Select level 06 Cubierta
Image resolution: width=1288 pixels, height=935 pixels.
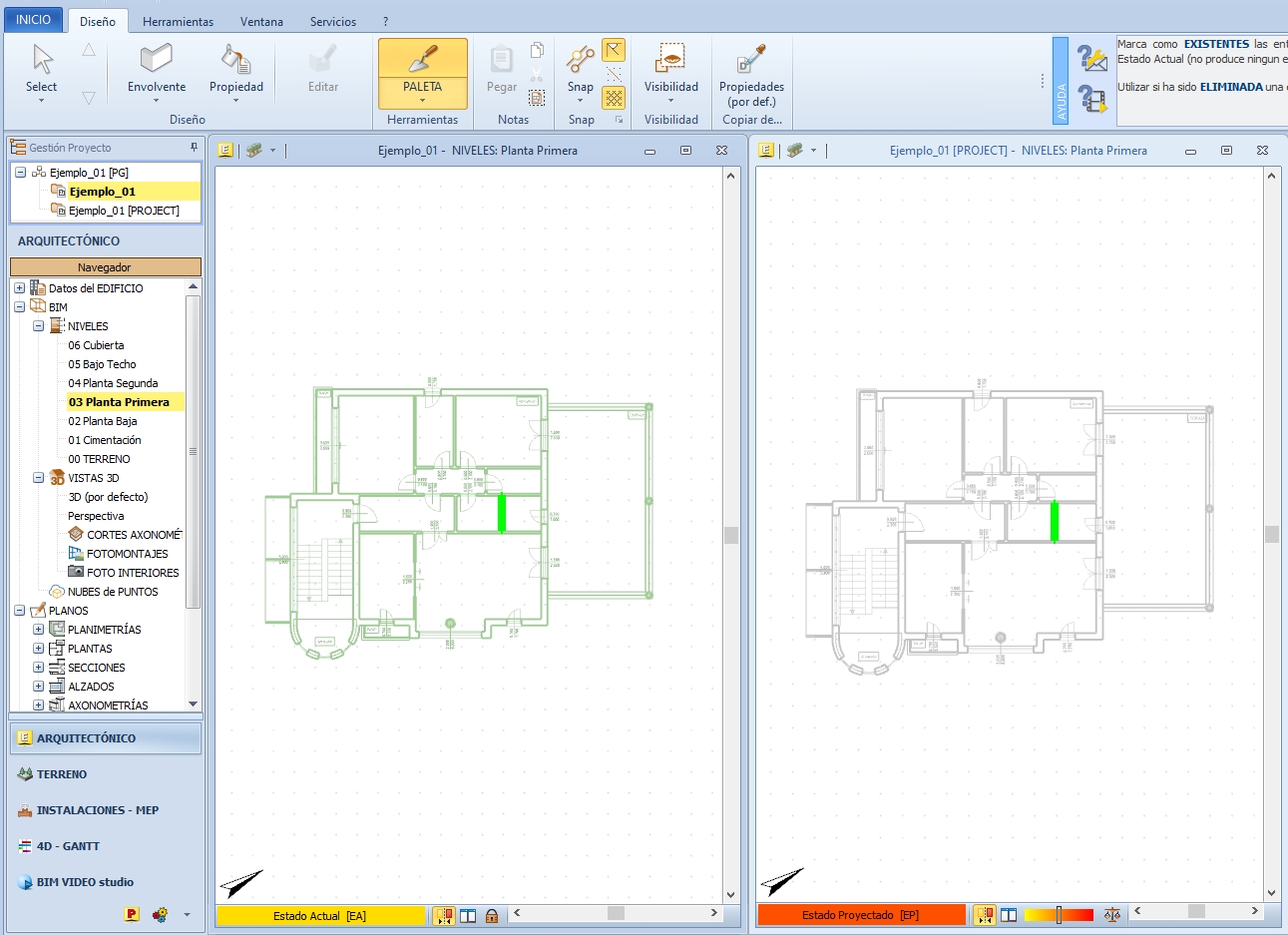(96, 345)
